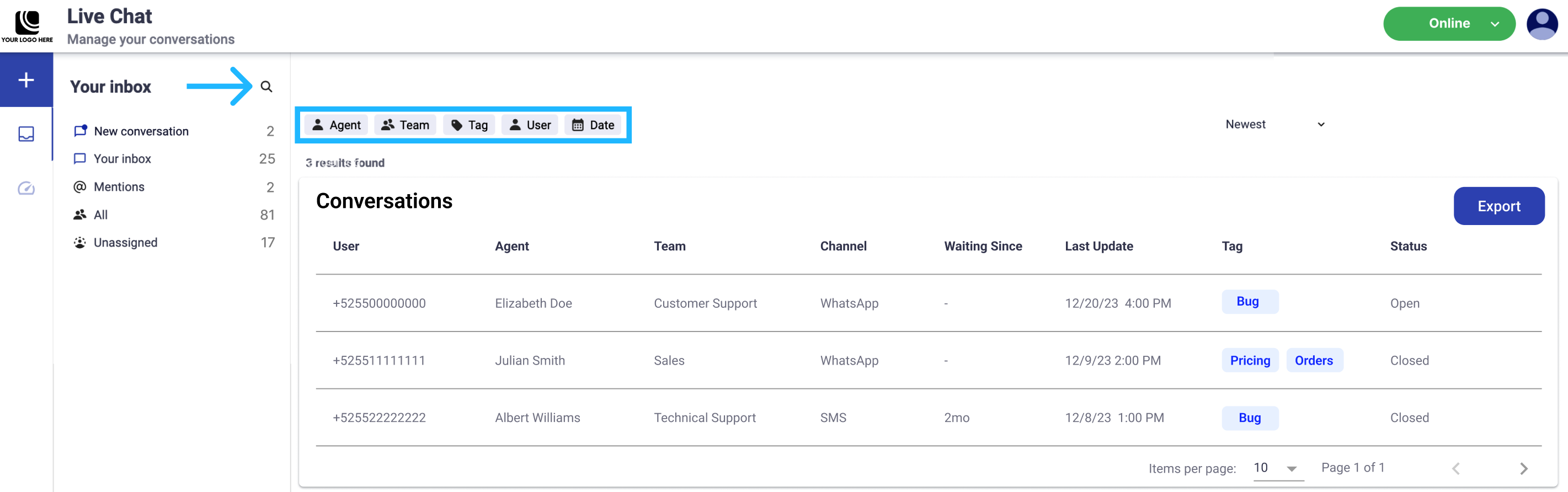
Task: Click the Pricing tag
Action: click(1250, 360)
